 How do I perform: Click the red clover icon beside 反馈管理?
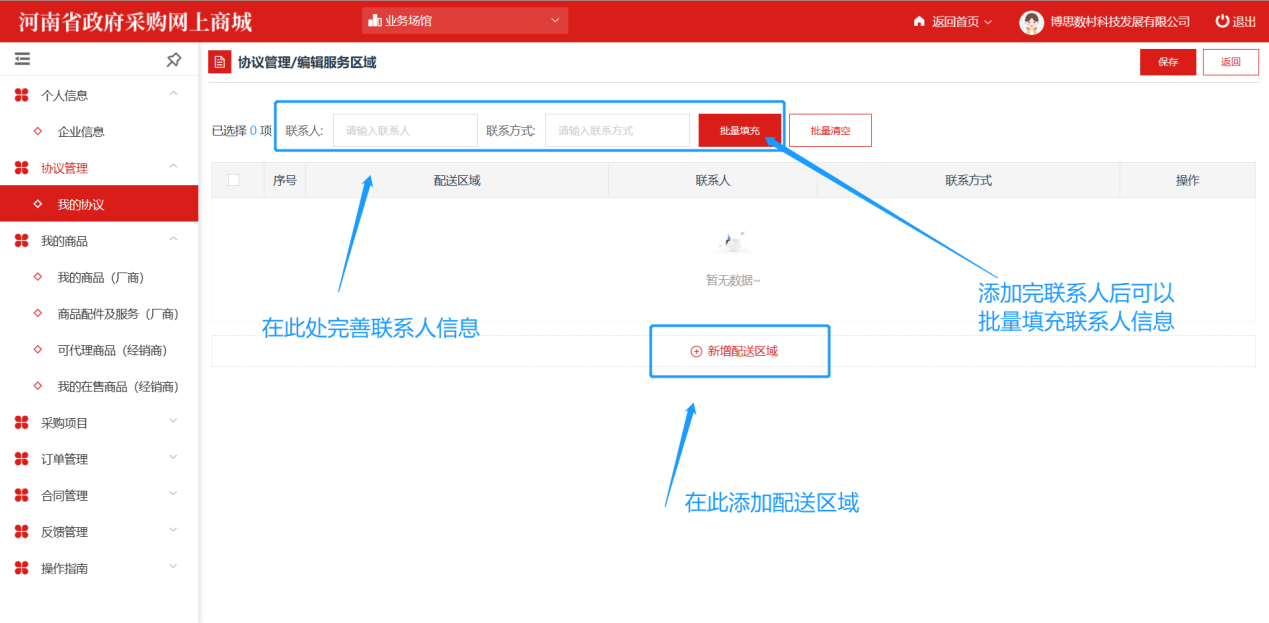point(22,532)
